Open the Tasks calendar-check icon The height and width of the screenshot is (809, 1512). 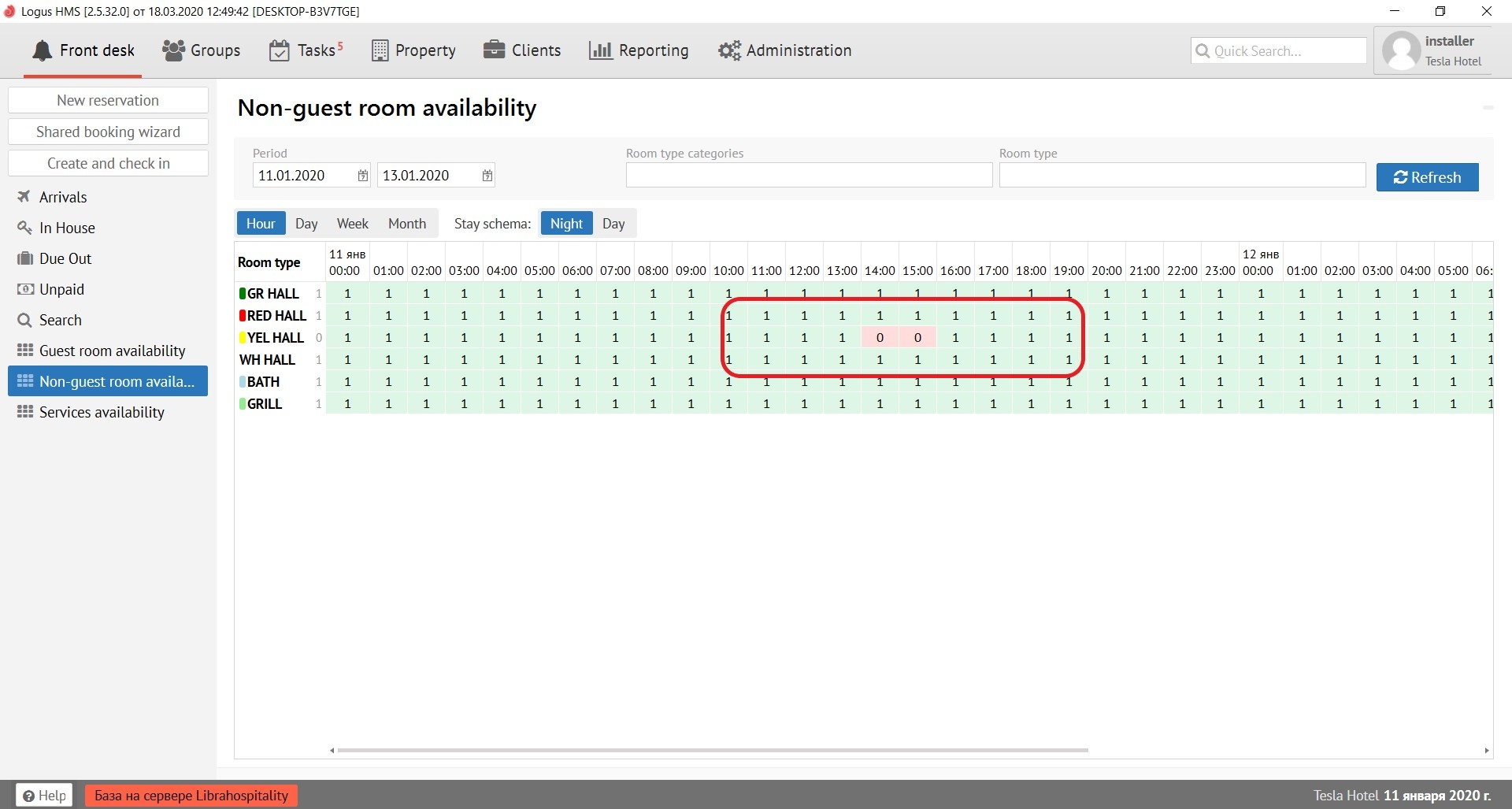[280, 50]
